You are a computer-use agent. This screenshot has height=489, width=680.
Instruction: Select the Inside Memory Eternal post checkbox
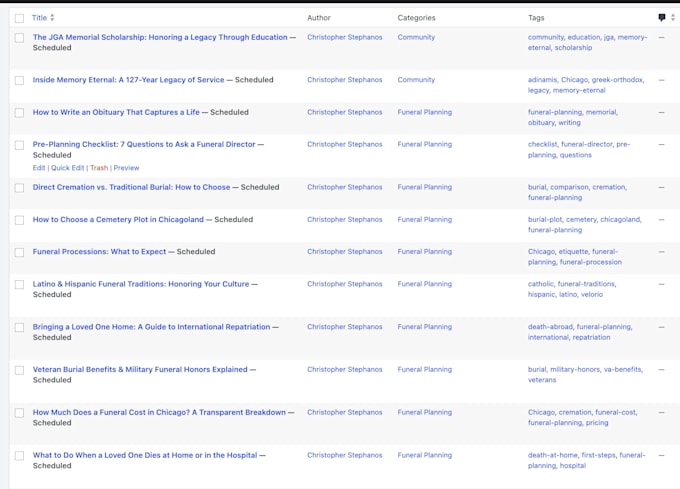pos(20,81)
